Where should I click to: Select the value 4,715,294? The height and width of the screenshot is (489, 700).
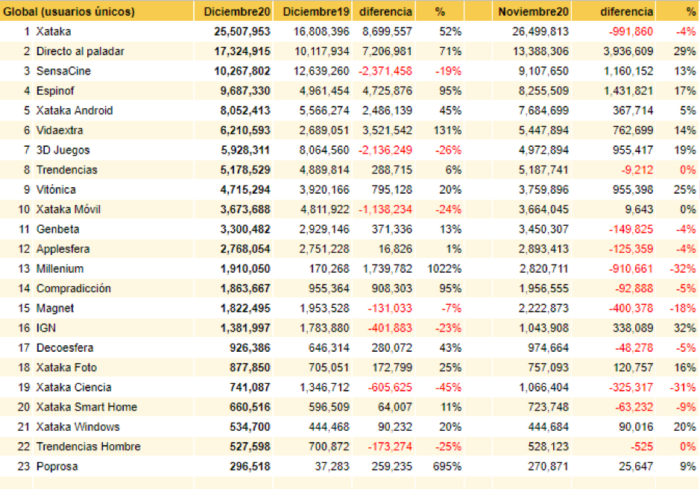[x=245, y=190]
